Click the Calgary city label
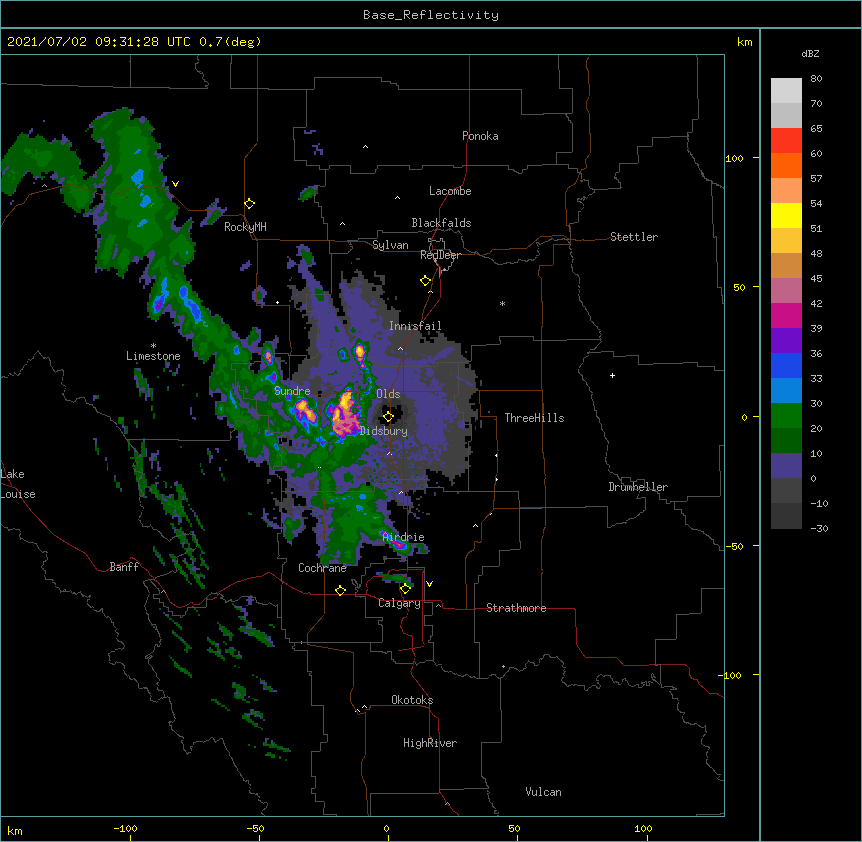 point(399,603)
